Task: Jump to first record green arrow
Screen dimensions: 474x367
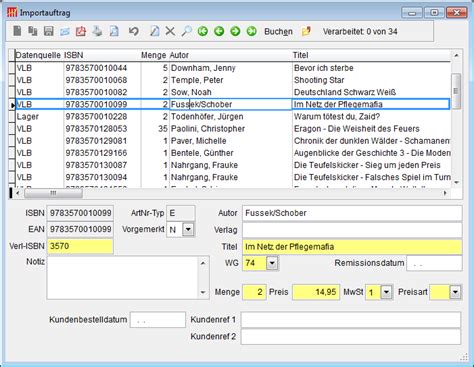Action: click(x=203, y=31)
